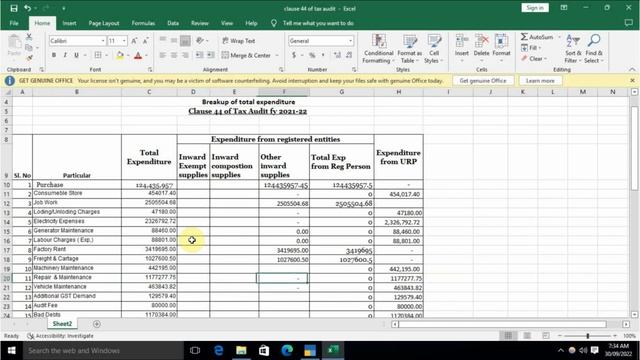Undo the last action

(x=27, y=8)
